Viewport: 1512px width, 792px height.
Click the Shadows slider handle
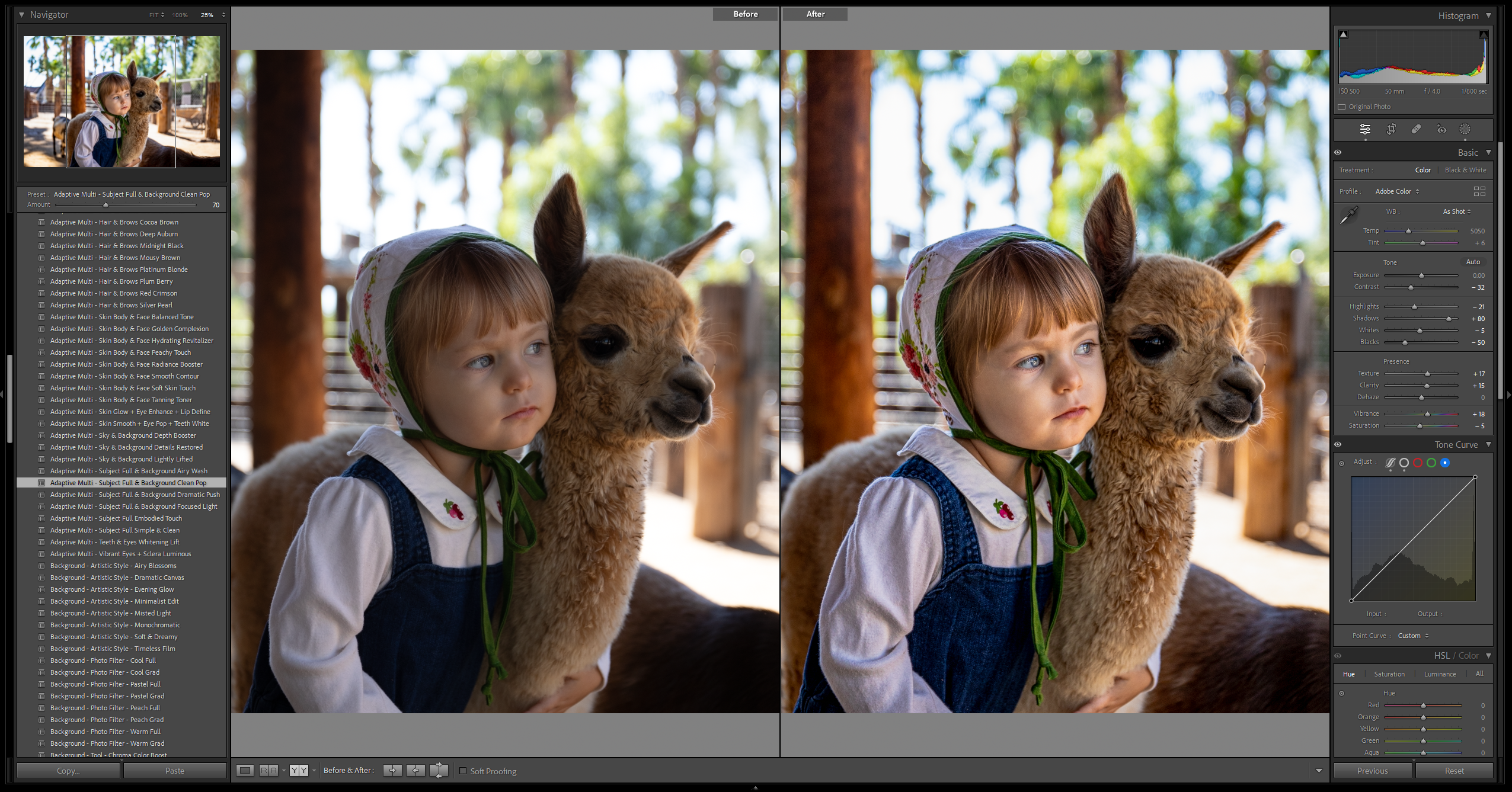pyautogui.click(x=1449, y=319)
